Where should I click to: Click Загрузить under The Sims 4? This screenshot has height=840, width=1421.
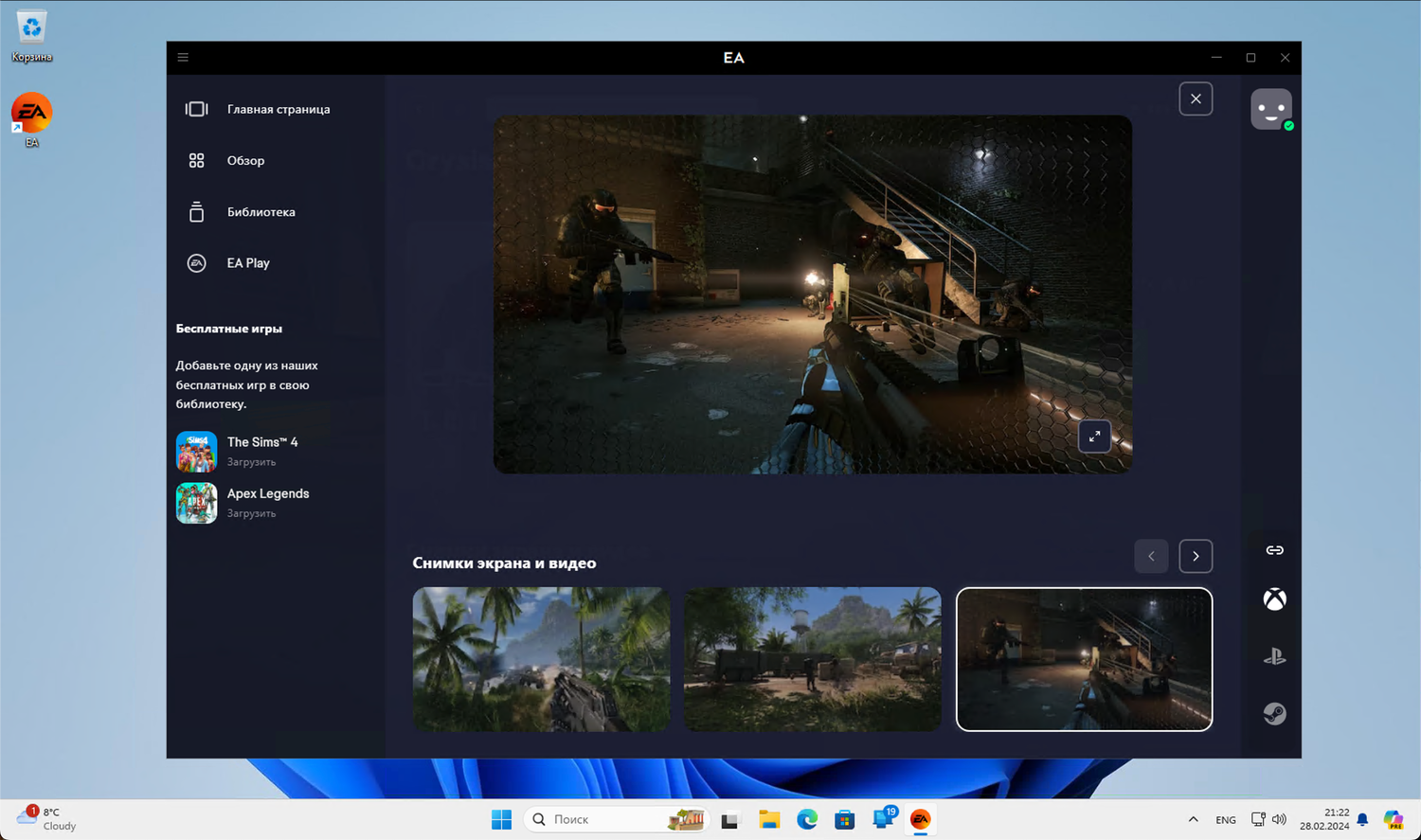(x=251, y=462)
